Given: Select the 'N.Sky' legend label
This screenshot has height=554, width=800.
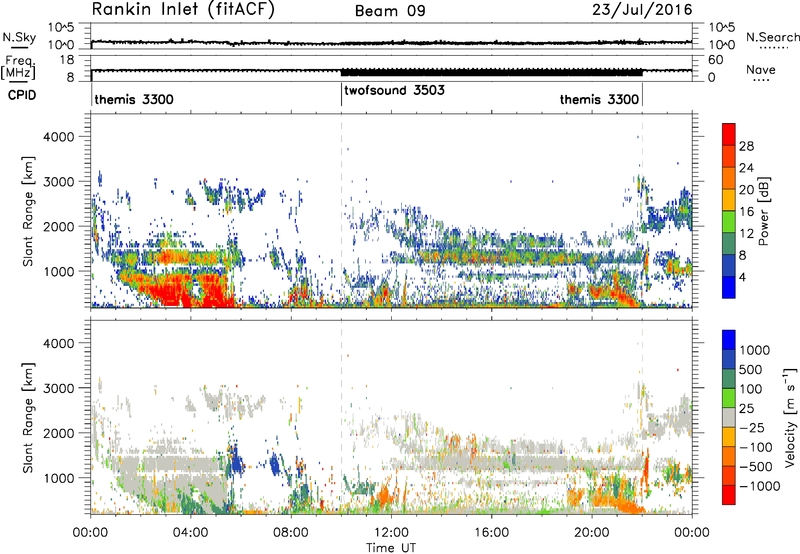Looking at the screenshot, I should (19, 37).
